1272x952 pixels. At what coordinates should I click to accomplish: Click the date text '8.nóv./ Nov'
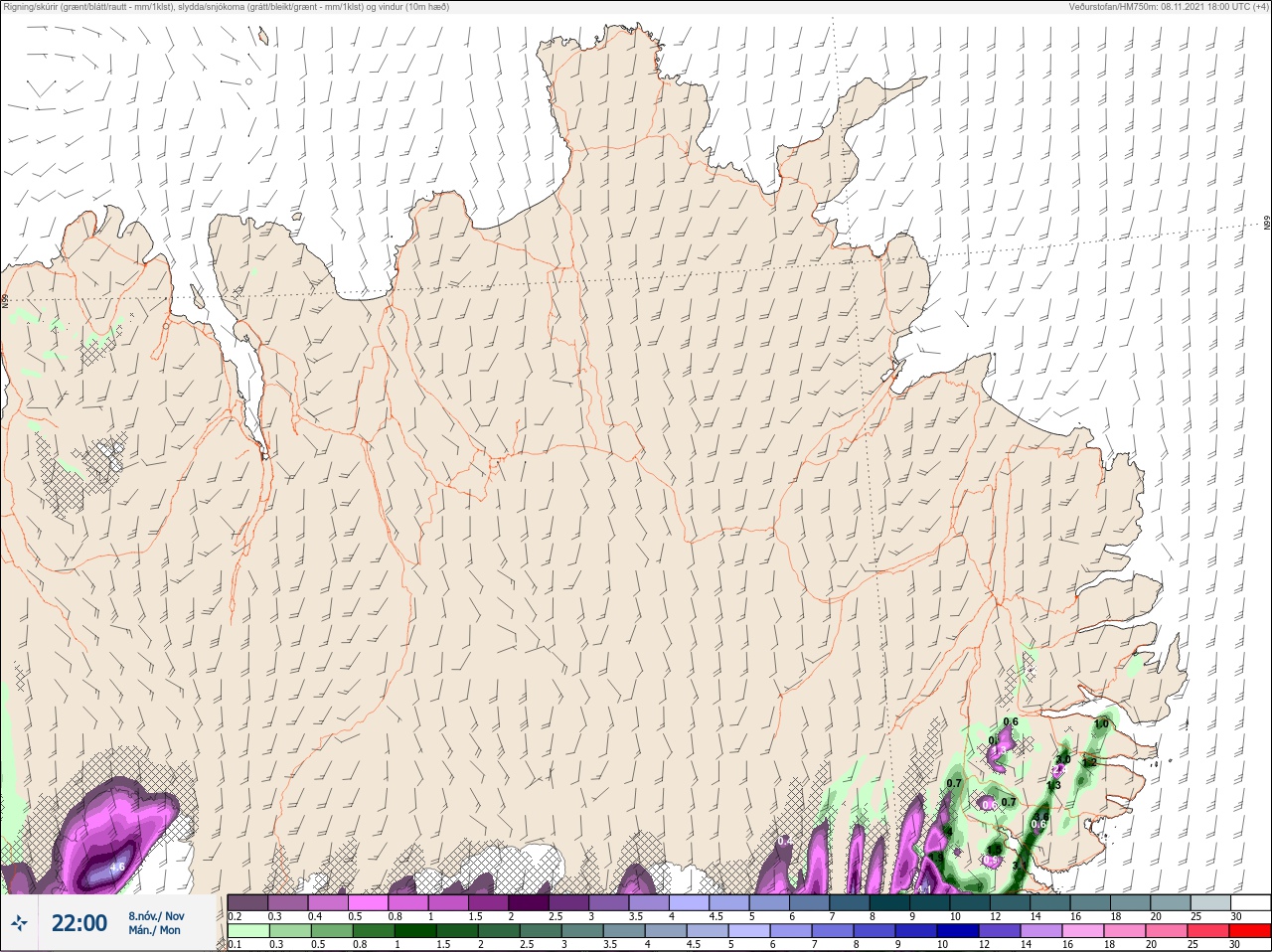click(156, 916)
